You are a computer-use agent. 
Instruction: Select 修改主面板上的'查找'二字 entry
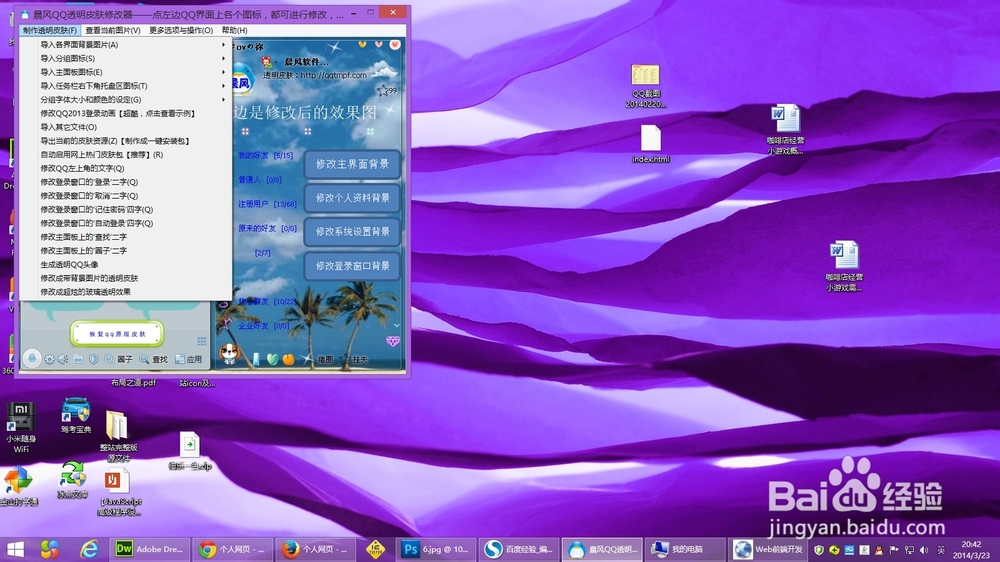126,237
